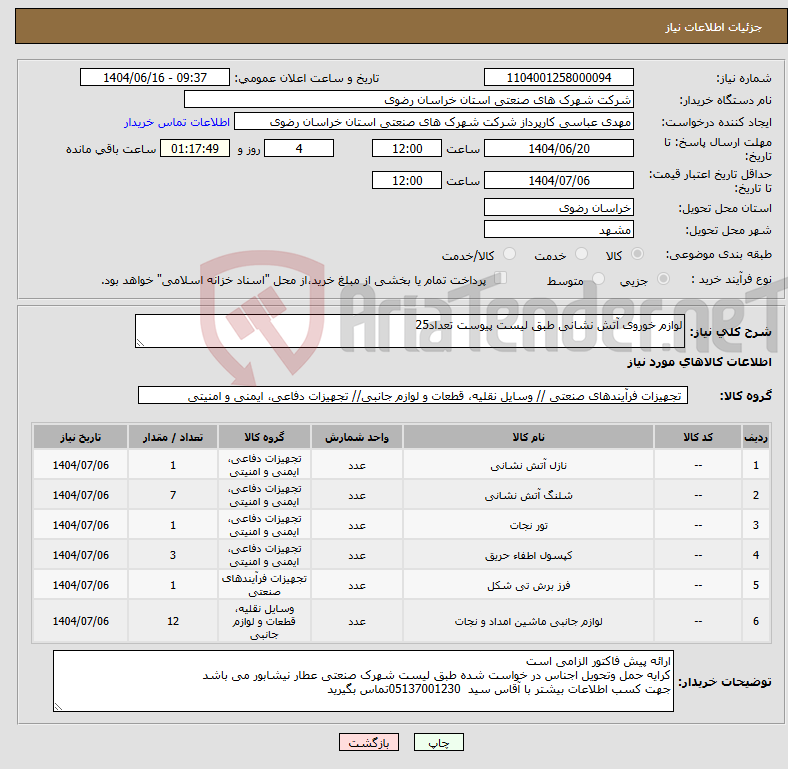The image size is (788, 769).
Task: Click quantity 12 in the last row
Action: click(173, 622)
